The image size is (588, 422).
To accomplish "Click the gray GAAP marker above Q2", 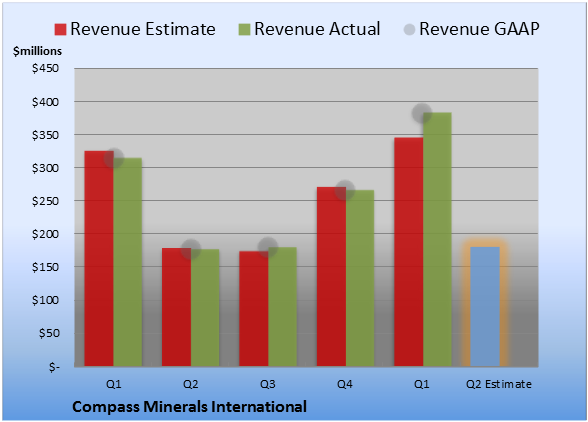I will [191, 249].
